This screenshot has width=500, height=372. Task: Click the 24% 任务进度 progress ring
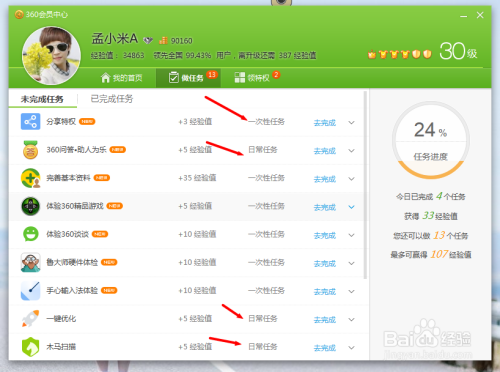[x=431, y=140]
